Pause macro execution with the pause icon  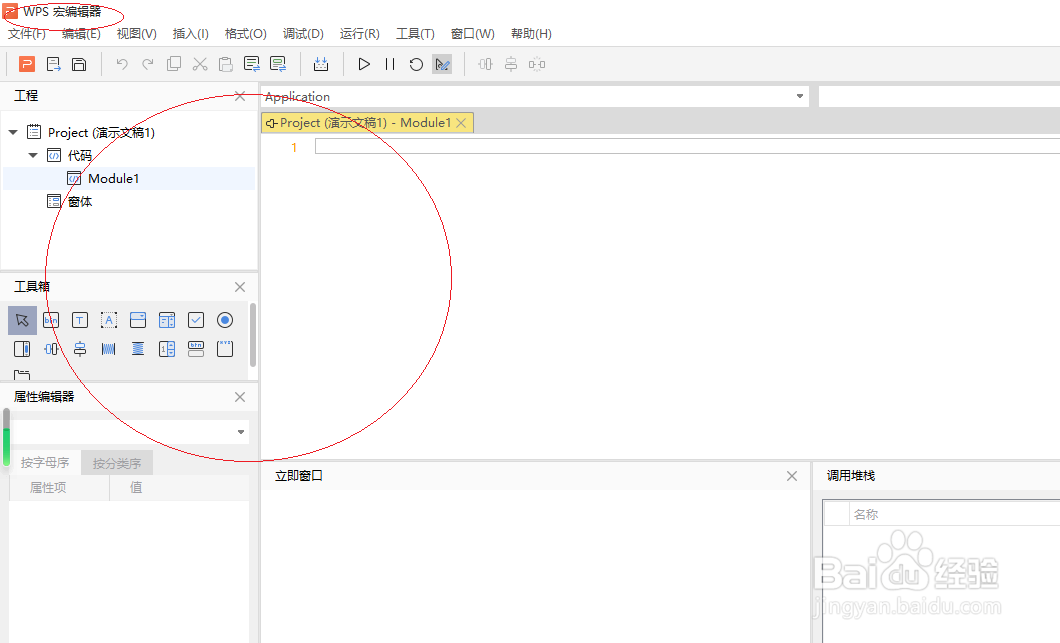(390, 64)
